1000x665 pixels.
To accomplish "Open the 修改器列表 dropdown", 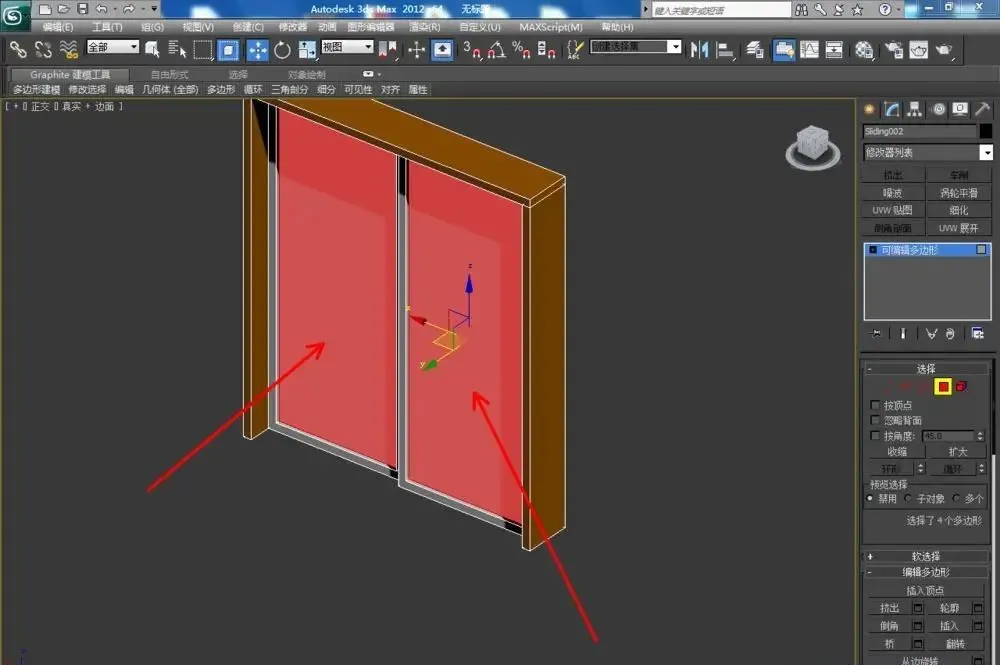I will pyautogui.click(x=927, y=152).
